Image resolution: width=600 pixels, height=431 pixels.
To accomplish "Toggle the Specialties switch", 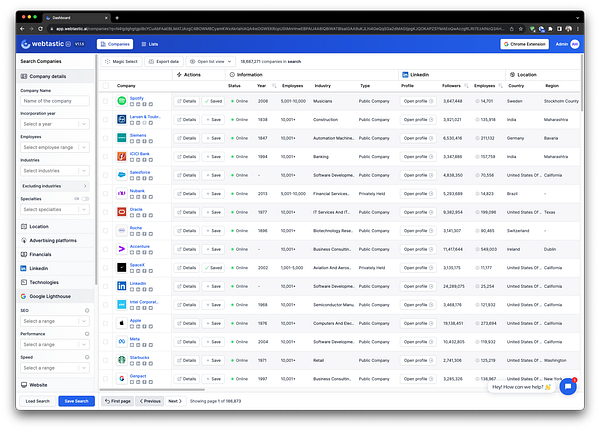I will [x=85, y=199].
